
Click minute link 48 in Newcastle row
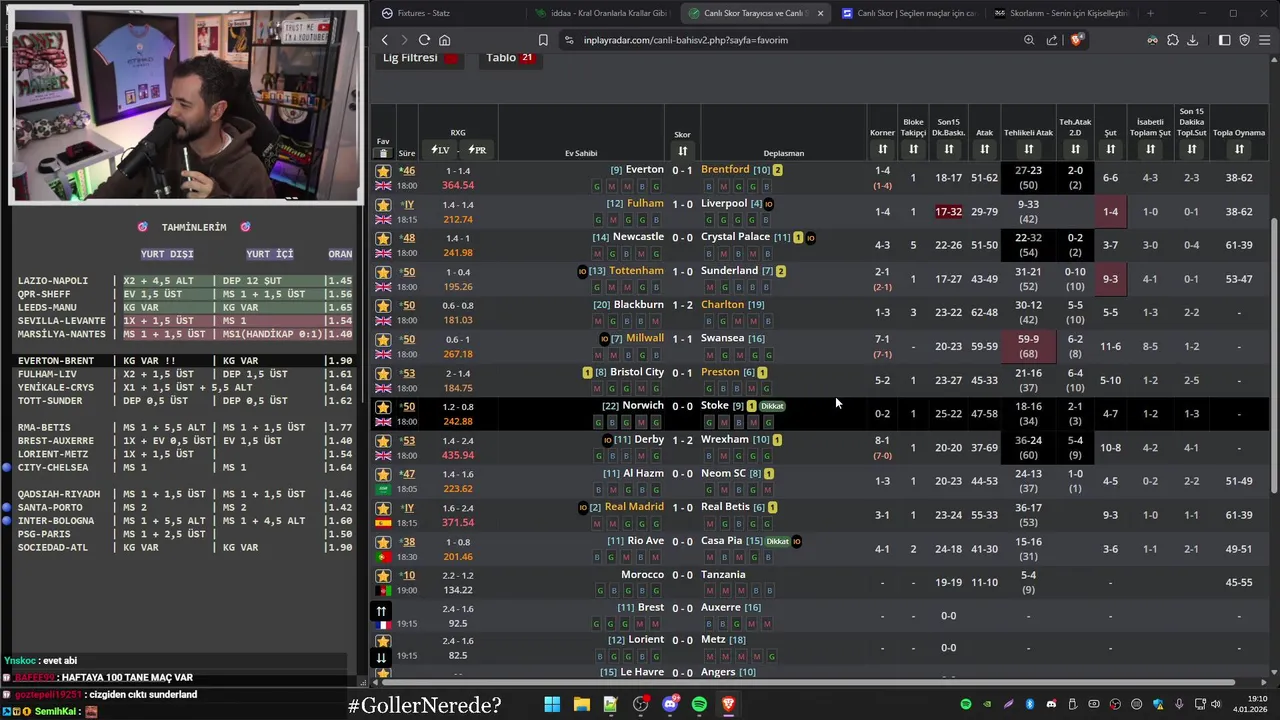click(x=408, y=238)
